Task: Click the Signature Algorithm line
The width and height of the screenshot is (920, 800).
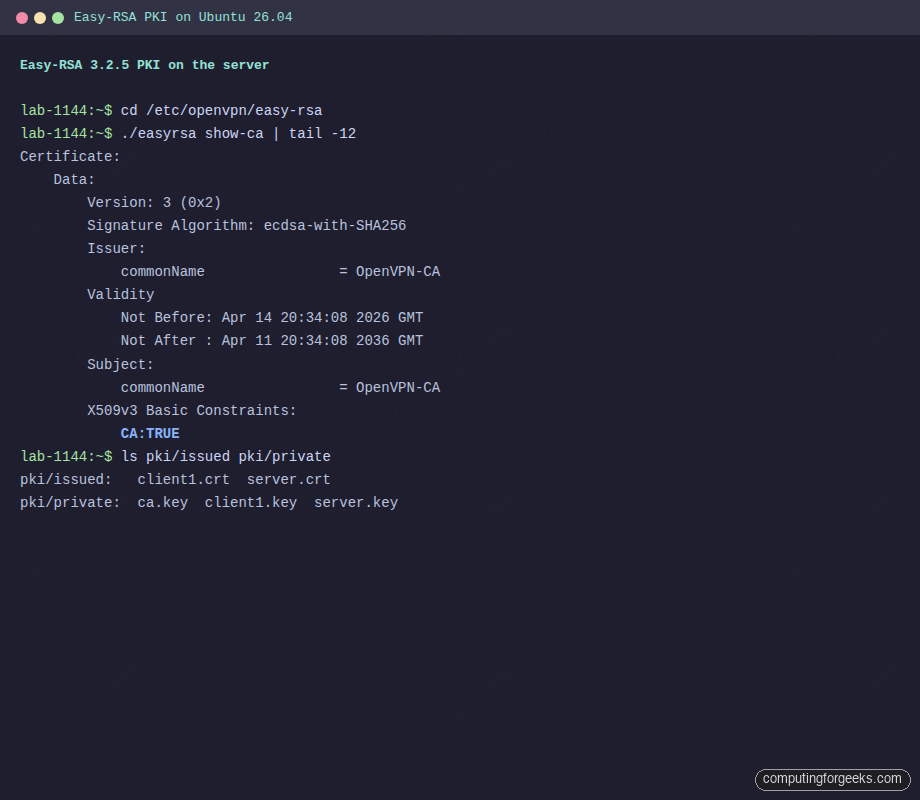Action: 246,225
